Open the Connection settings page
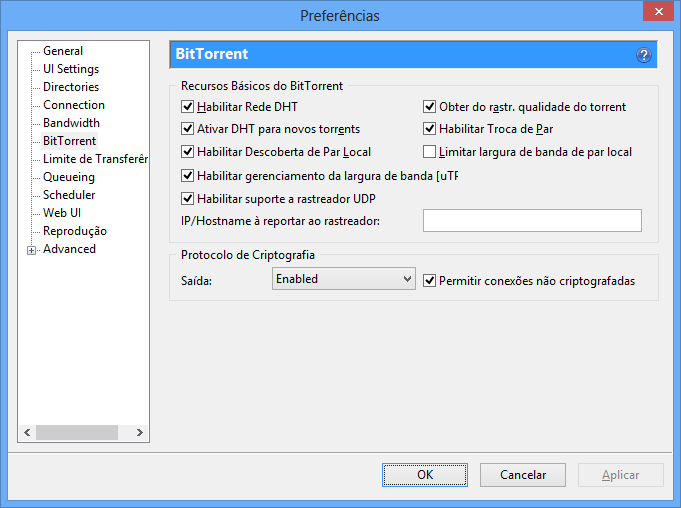 pos(74,105)
